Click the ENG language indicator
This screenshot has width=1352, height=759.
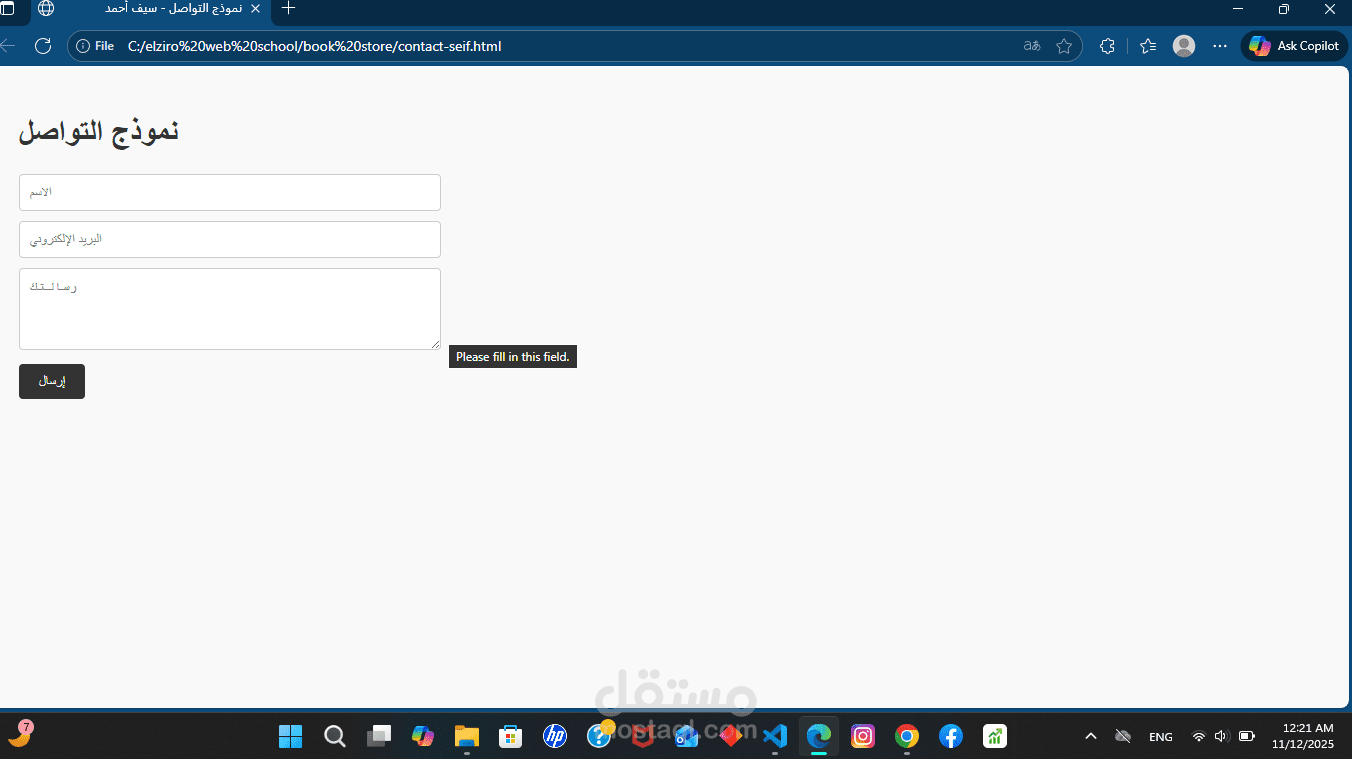tap(1161, 737)
